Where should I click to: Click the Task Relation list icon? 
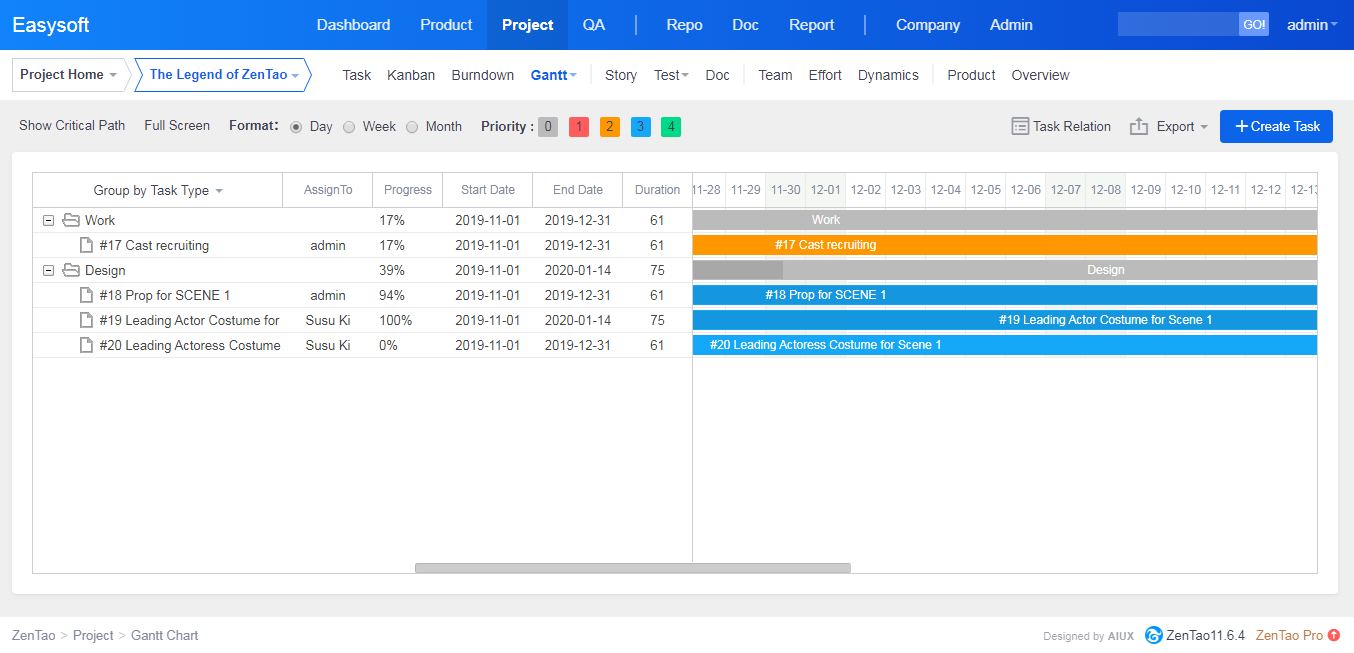(x=1020, y=126)
